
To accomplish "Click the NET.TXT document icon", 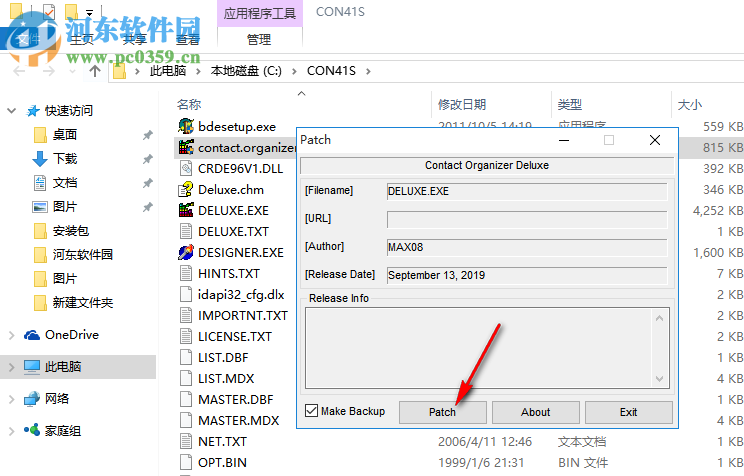I will coord(186,441).
